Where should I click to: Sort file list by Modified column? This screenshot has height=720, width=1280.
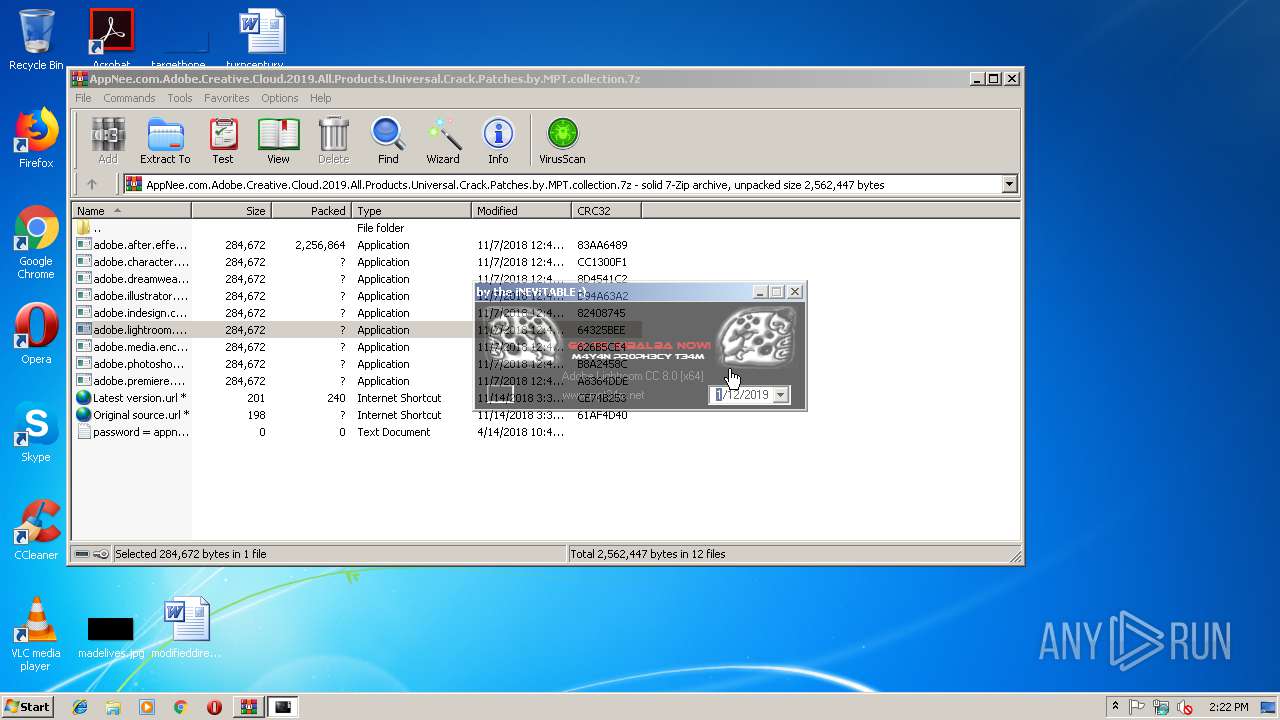point(521,211)
